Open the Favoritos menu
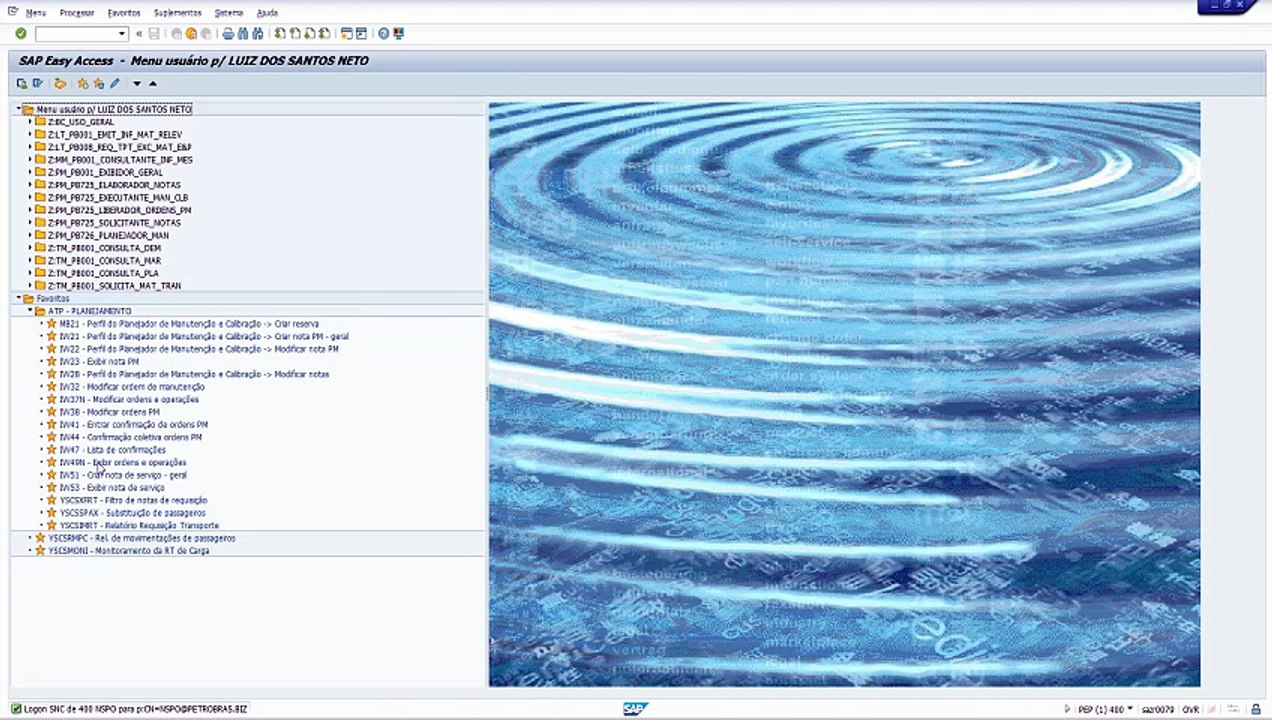 124,13
